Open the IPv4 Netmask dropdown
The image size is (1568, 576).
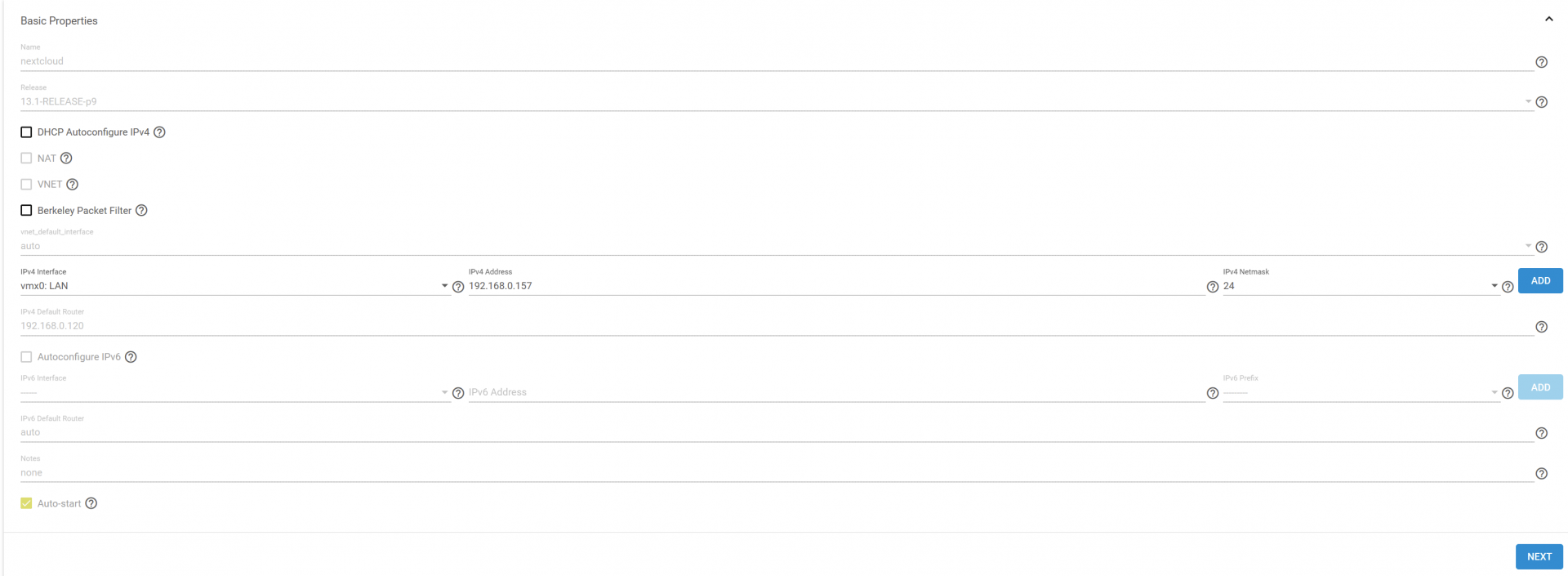(1361, 286)
